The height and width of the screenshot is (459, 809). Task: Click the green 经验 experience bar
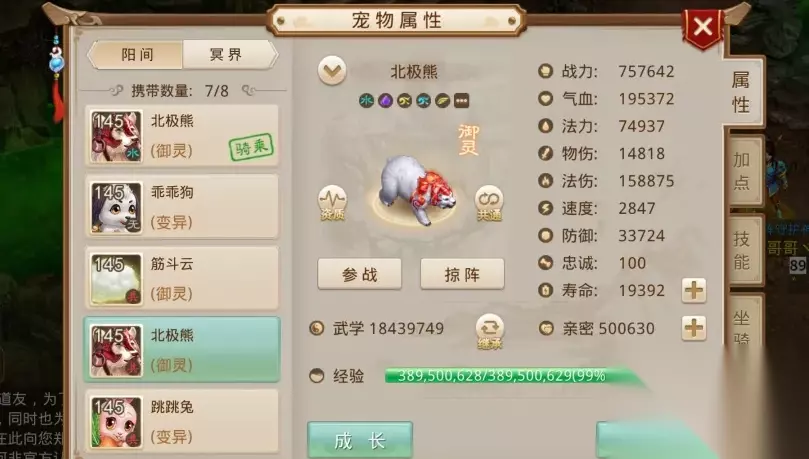(511, 375)
